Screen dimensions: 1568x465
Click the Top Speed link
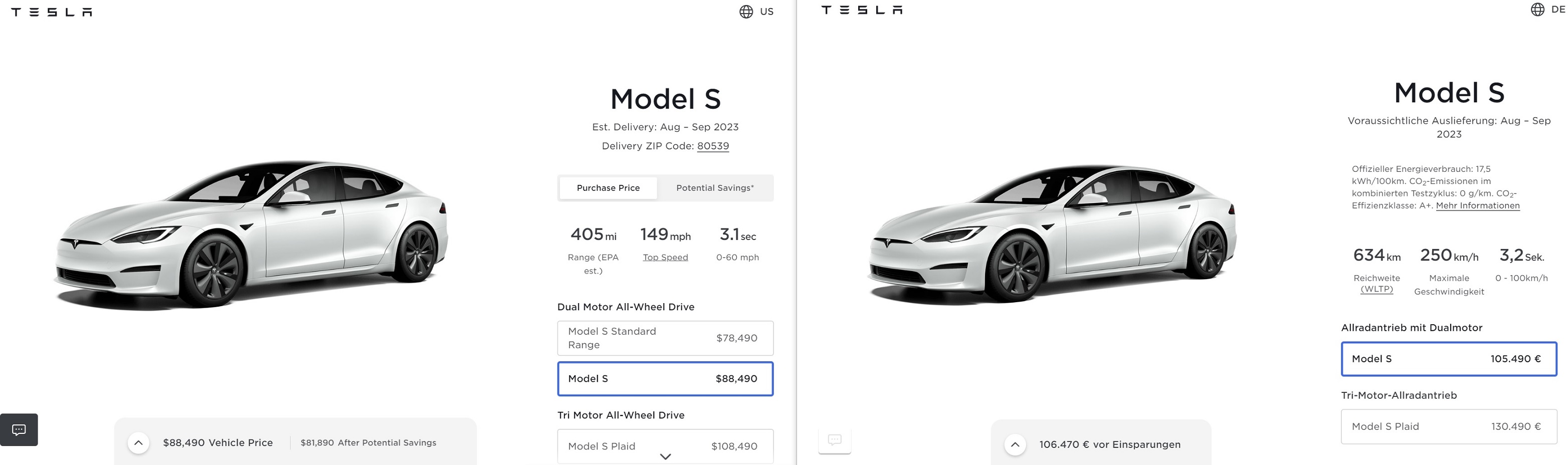pos(665,257)
